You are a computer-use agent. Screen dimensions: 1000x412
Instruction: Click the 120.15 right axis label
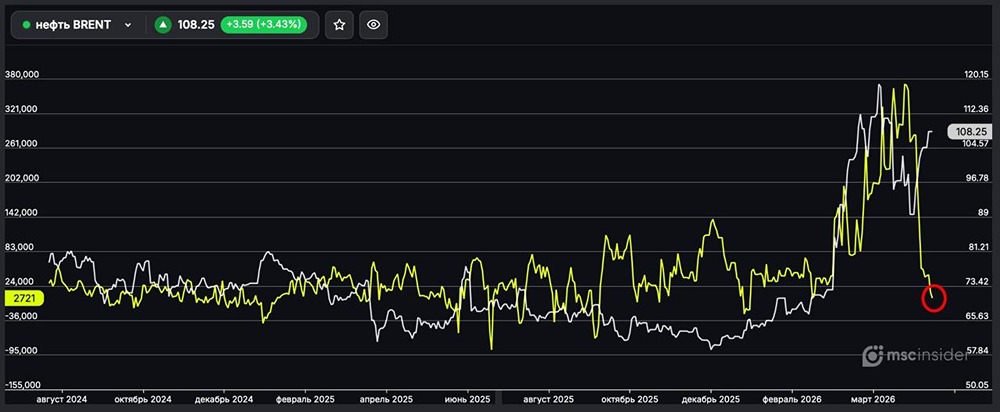[976, 75]
